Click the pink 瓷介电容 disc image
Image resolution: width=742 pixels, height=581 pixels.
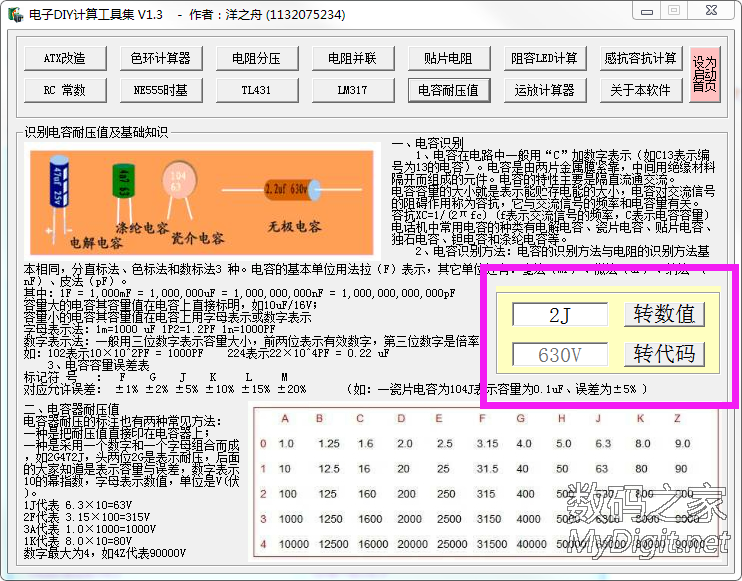point(179,180)
